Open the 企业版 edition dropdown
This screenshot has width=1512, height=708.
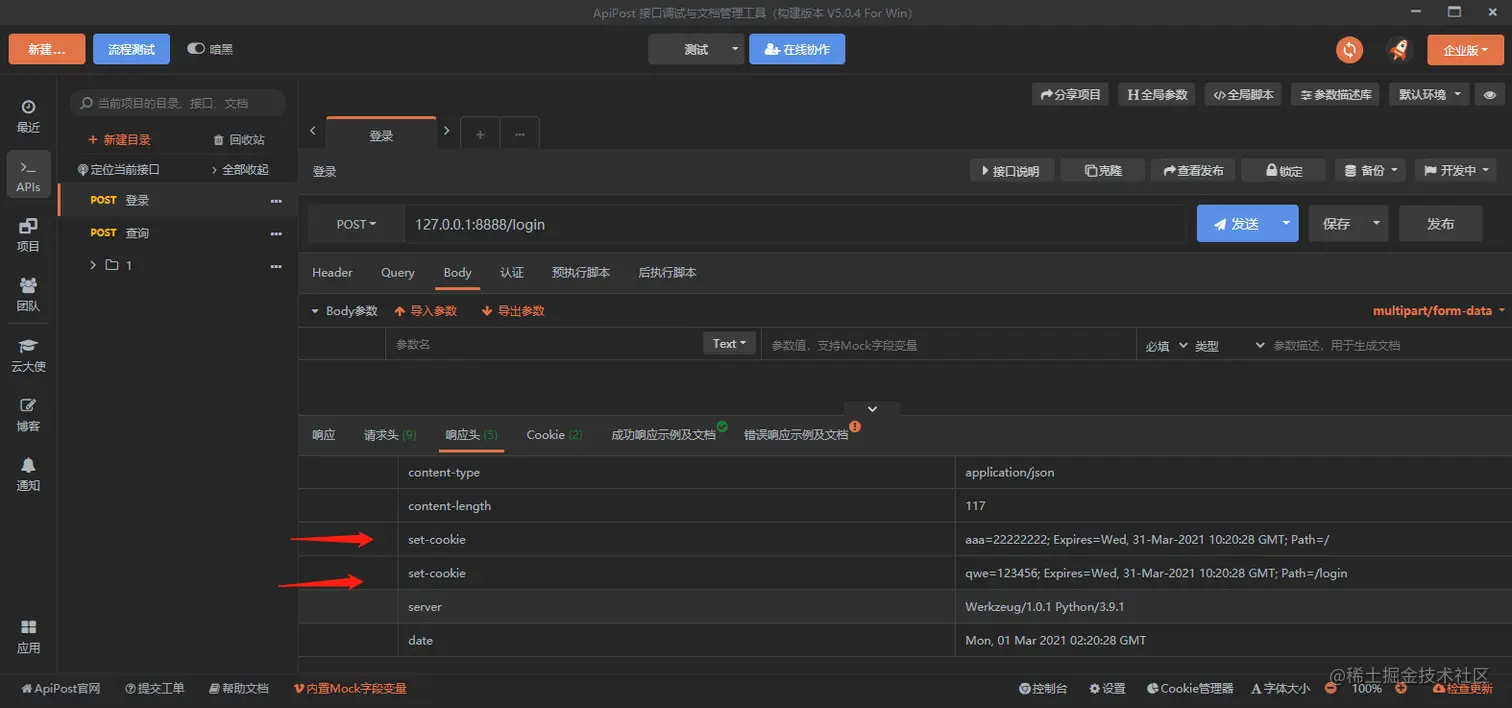click(x=1465, y=50)
